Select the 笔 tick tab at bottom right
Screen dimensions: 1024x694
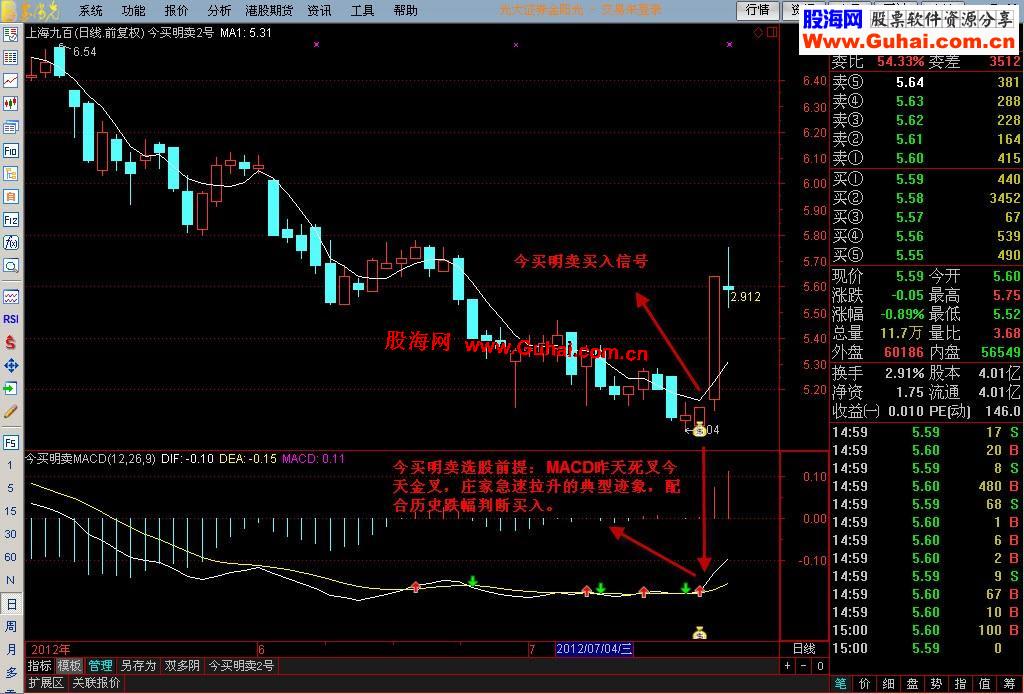(x=840, y=684)
